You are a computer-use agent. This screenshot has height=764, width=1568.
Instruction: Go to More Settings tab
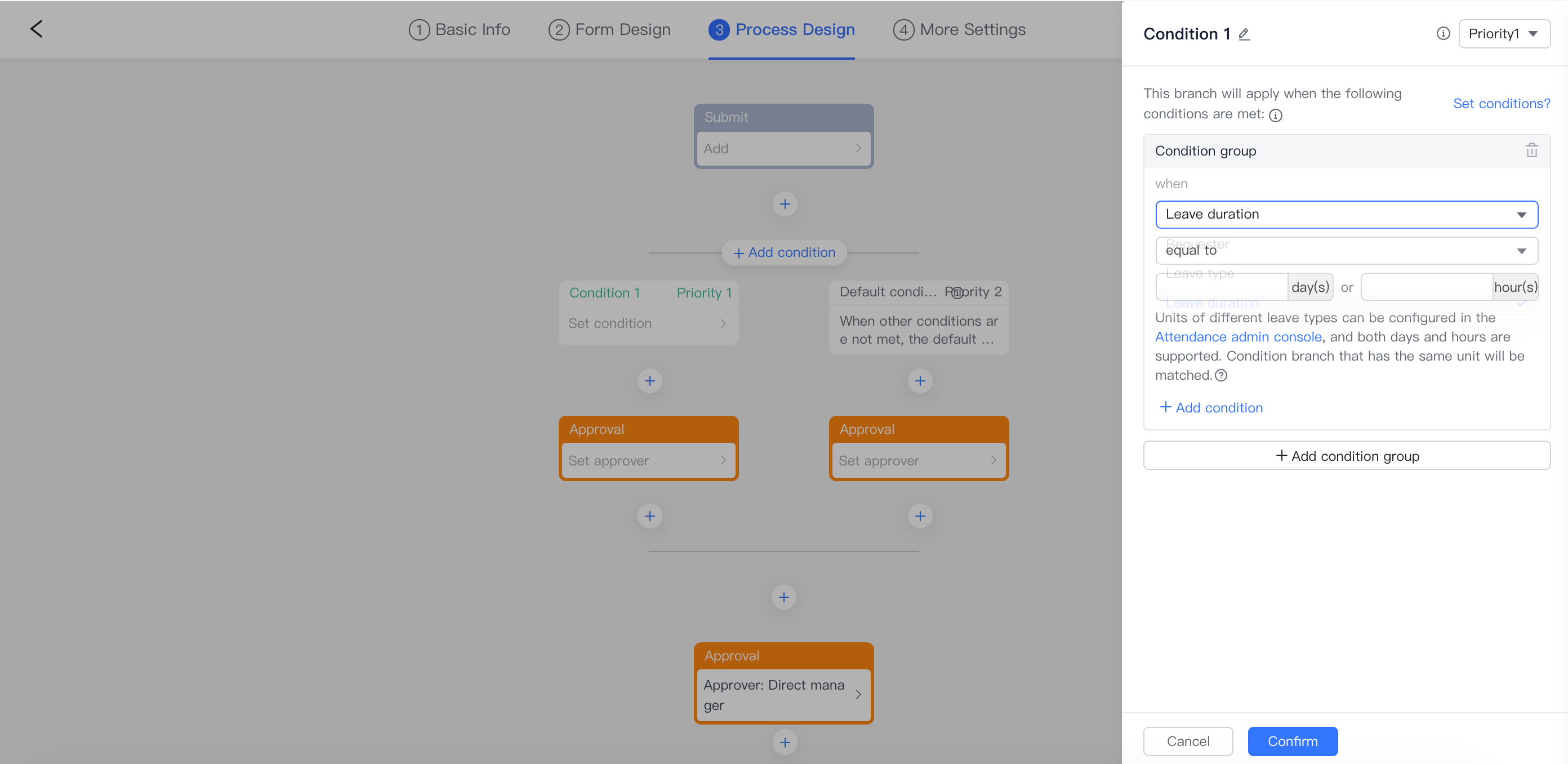click(x=959, y=29)
